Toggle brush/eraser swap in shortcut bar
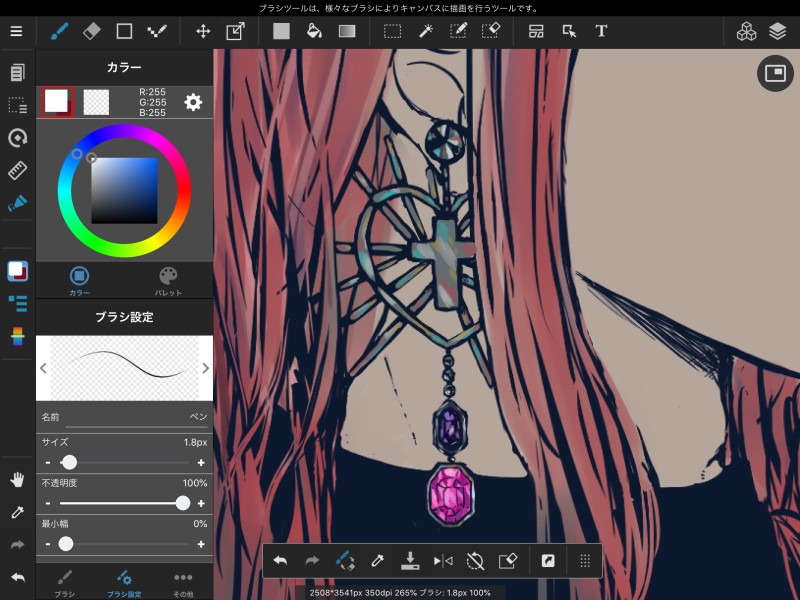This screenshot has height=600, width=800. [345, 561]
